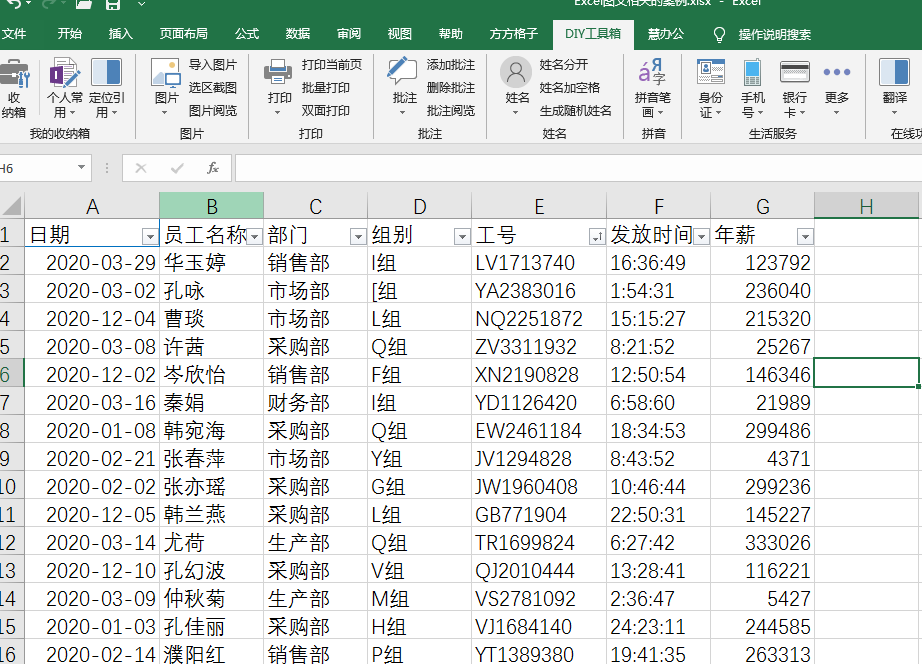Open the 发放时间 column filter dropdown
922x664 pixels.
tap(701, 236)
